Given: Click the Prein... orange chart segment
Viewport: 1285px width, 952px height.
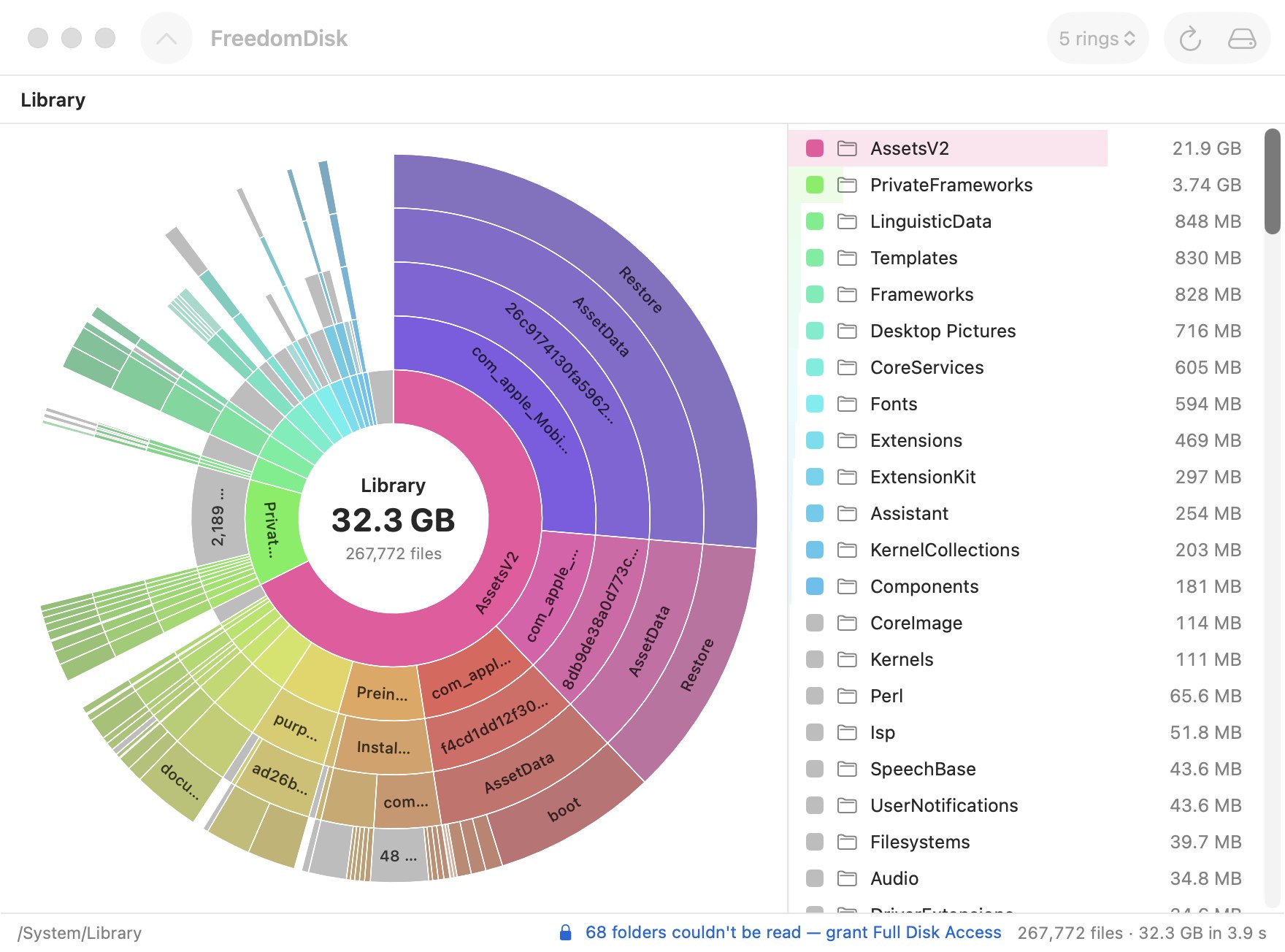Looking at the screenshot, I should pos(382,693).
